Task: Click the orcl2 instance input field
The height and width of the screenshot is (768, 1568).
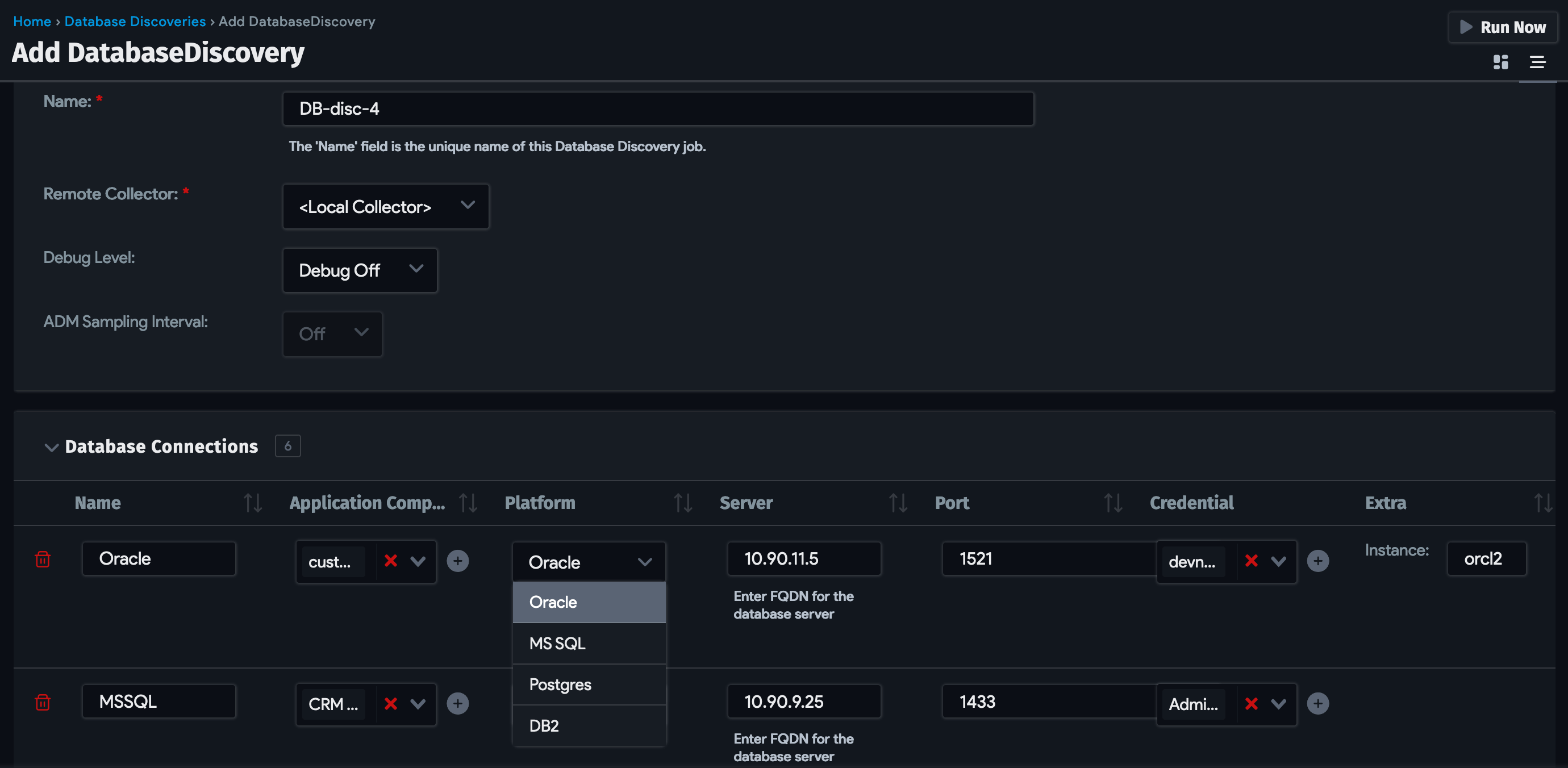Action: tap(1486, 558)
